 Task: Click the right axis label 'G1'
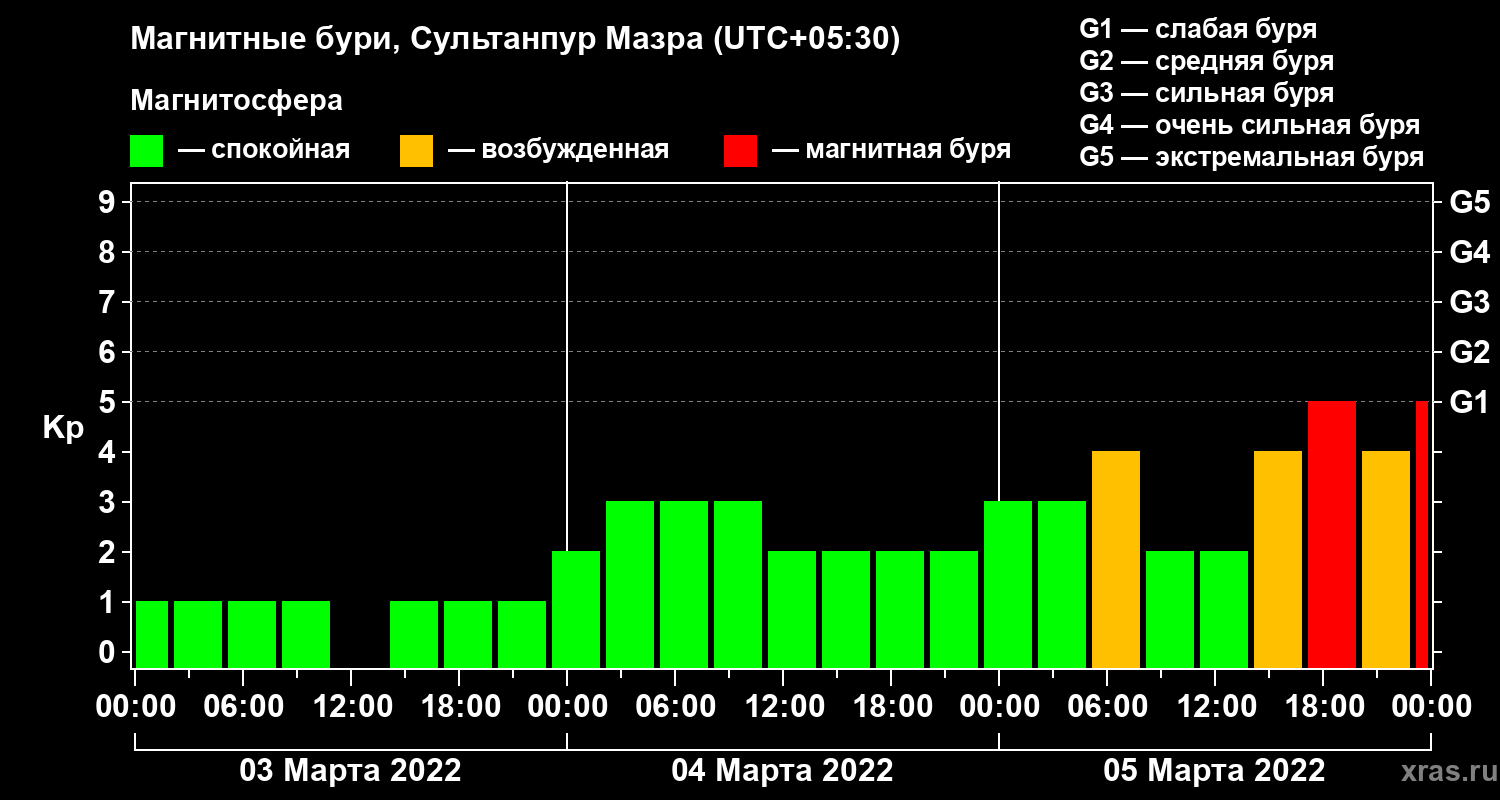tap(1470, 402)
